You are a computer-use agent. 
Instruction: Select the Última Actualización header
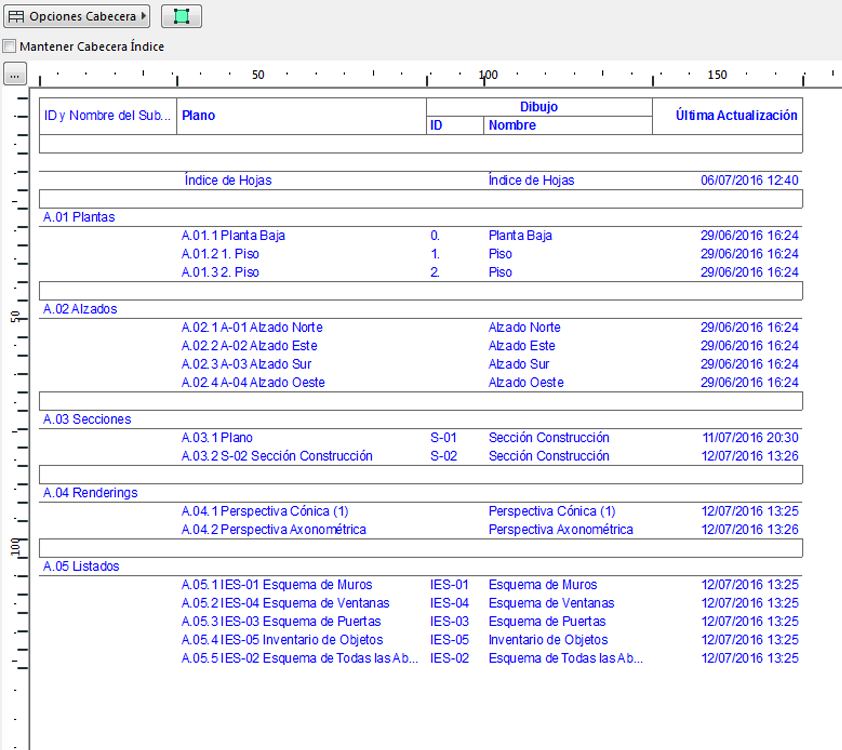[728, 115]
